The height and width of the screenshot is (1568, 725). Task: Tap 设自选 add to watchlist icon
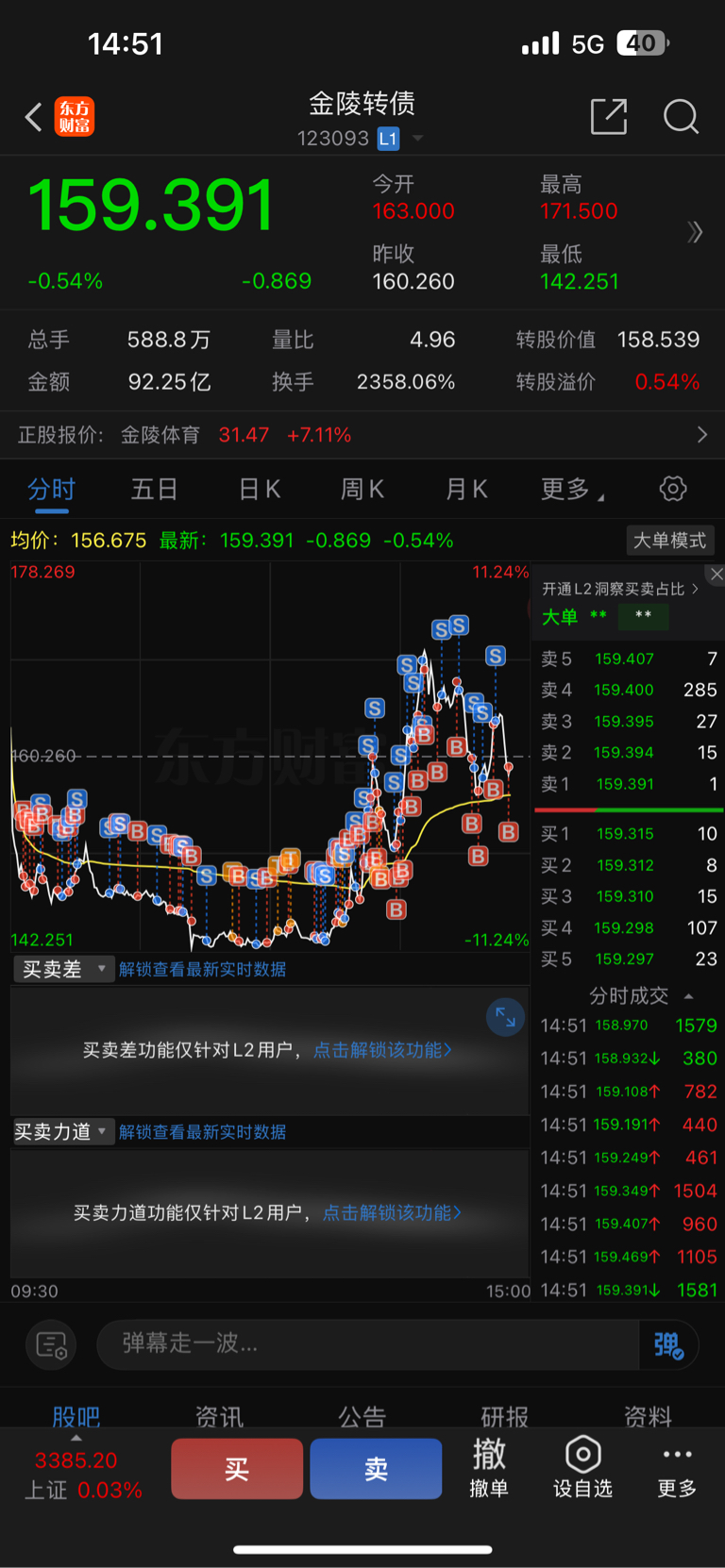pos(582,1468)
